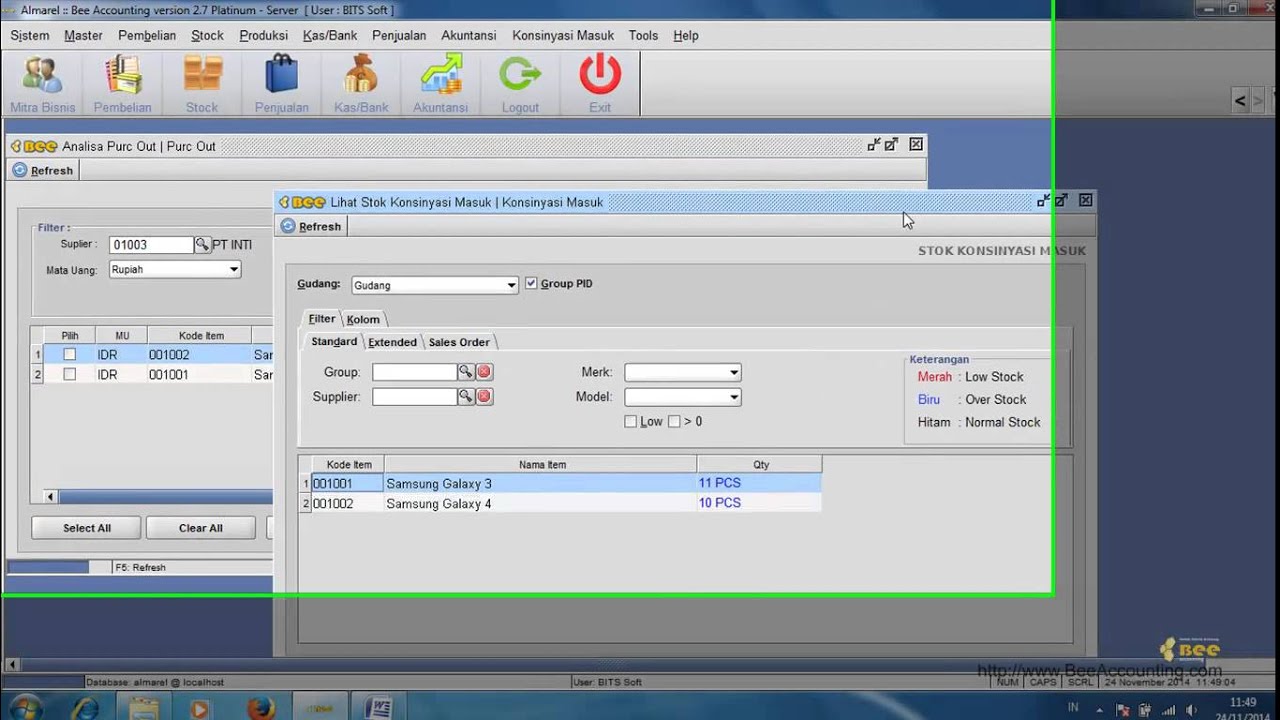Switch to the Extended tab
This screenshot has height=720, width=1280.
pyautogui.click(x=392, y=342)
